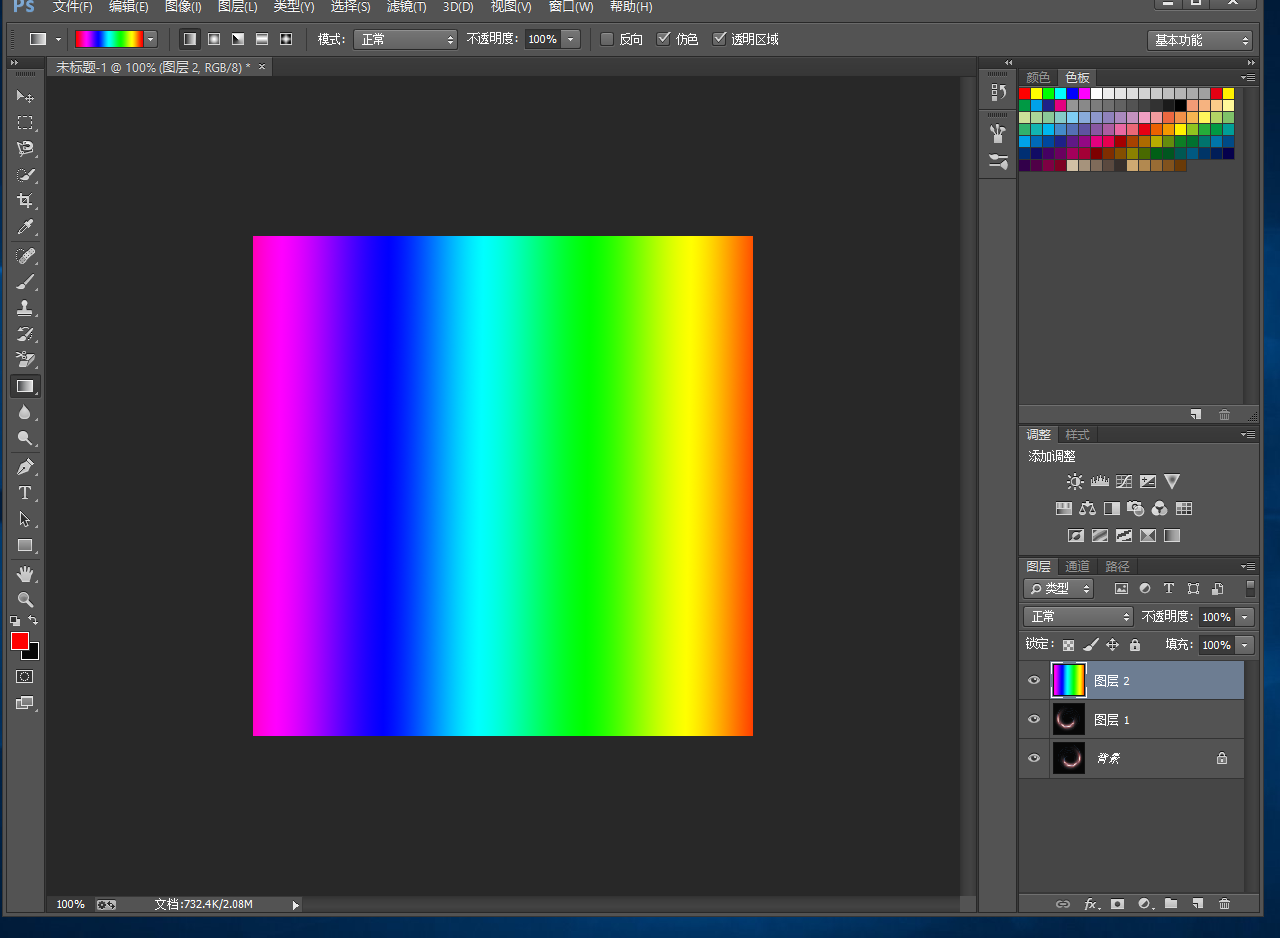The image size is (1280, 938).
Task: Choose the linear gradient style
Action: [190, 39]
